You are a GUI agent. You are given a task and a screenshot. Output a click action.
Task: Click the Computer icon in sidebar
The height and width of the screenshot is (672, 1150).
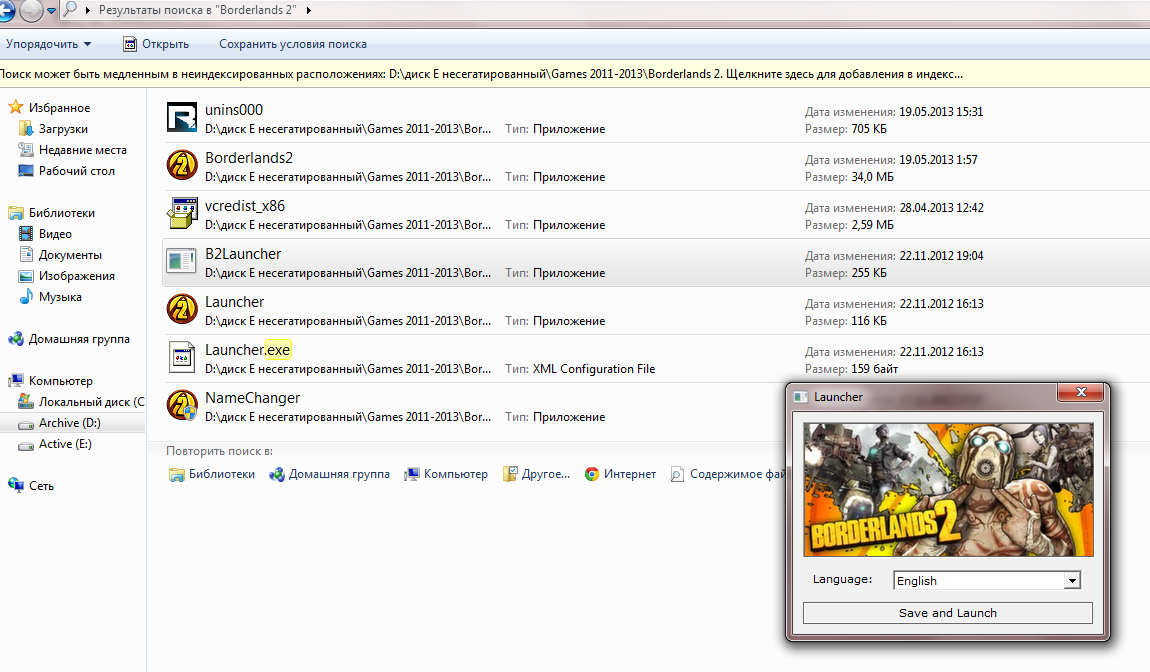pyautogui.click(x=15, y=381)
